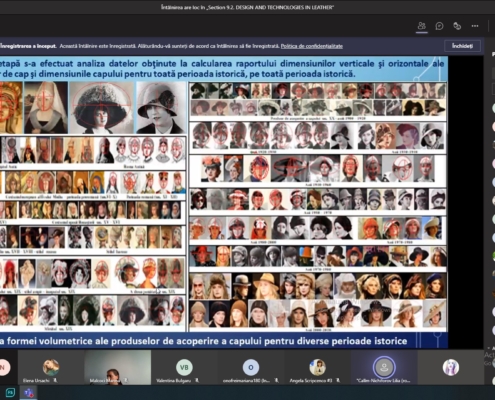
Task: Select the last participant tile with blonde avatar
Action: [451, 367]
